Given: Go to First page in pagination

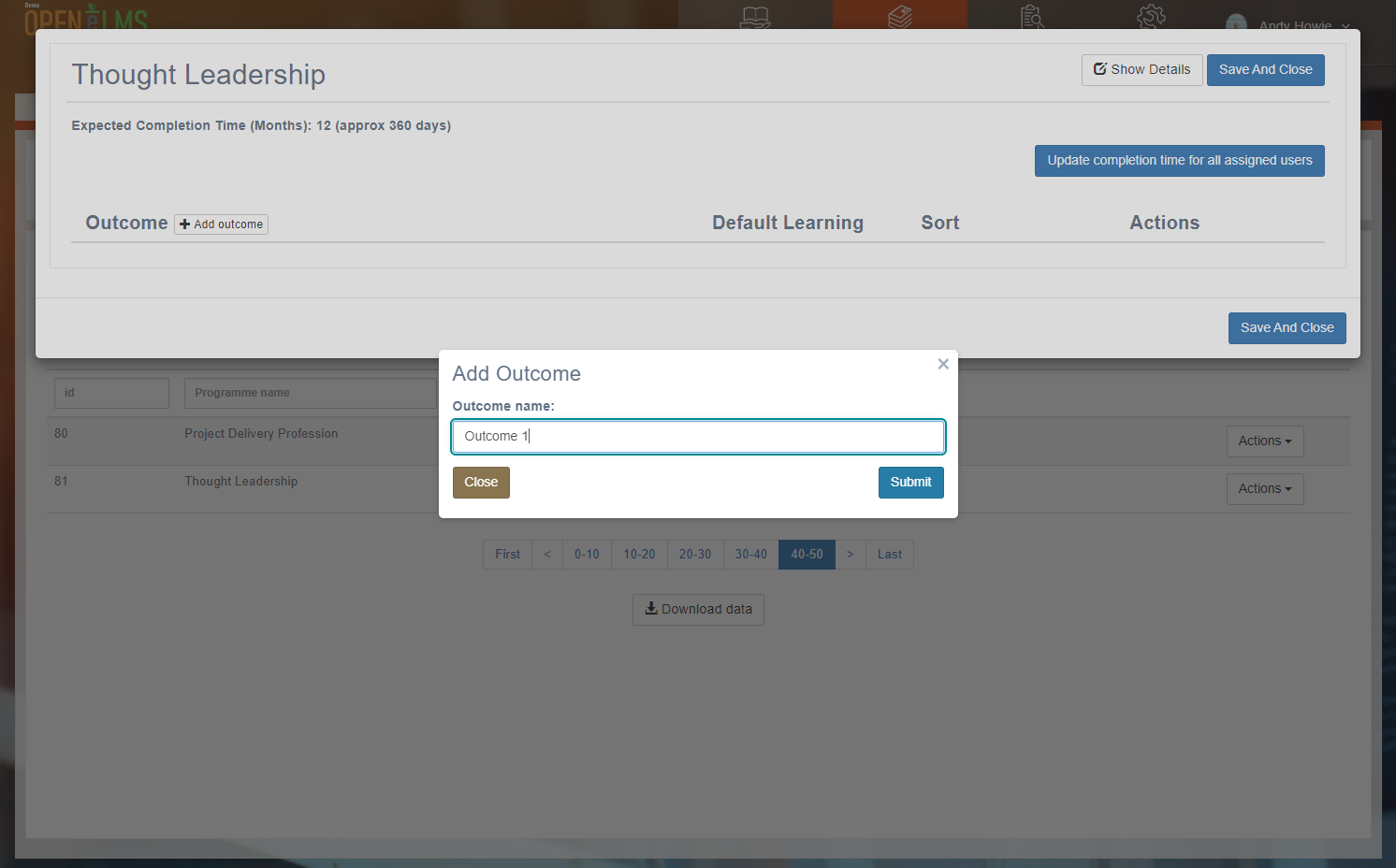Looking at the screenshot, I should (507, 555).
